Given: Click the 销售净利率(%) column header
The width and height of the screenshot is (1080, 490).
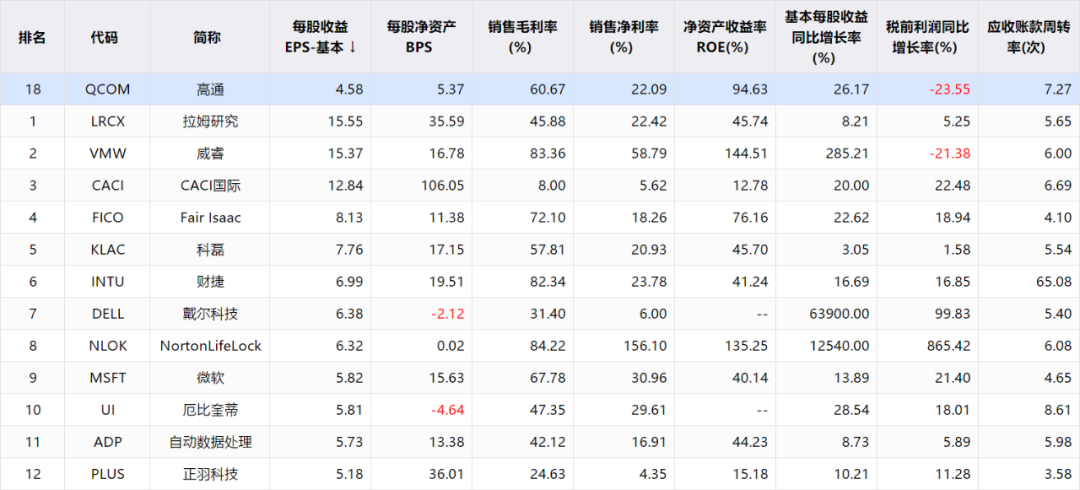Looking at the screenshot, I should point(624,37).
